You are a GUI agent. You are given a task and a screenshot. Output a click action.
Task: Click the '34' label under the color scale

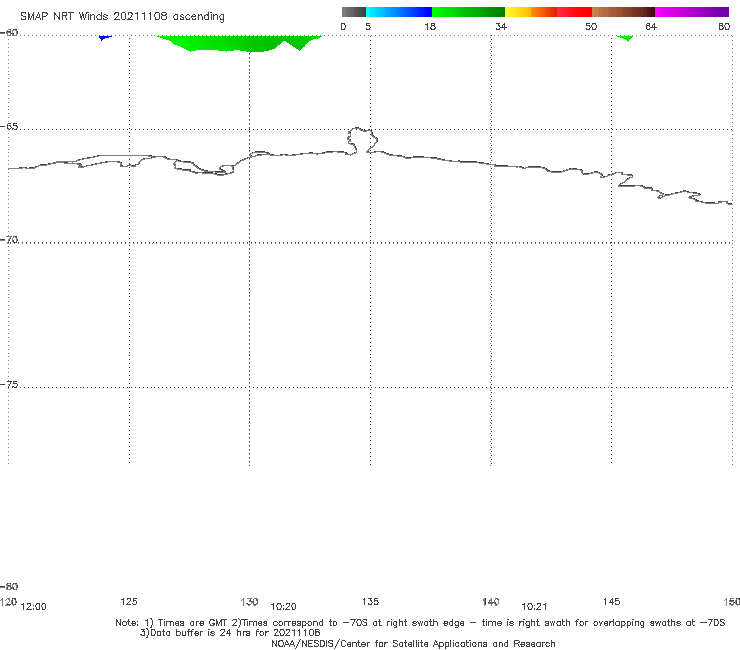(501, 26)
